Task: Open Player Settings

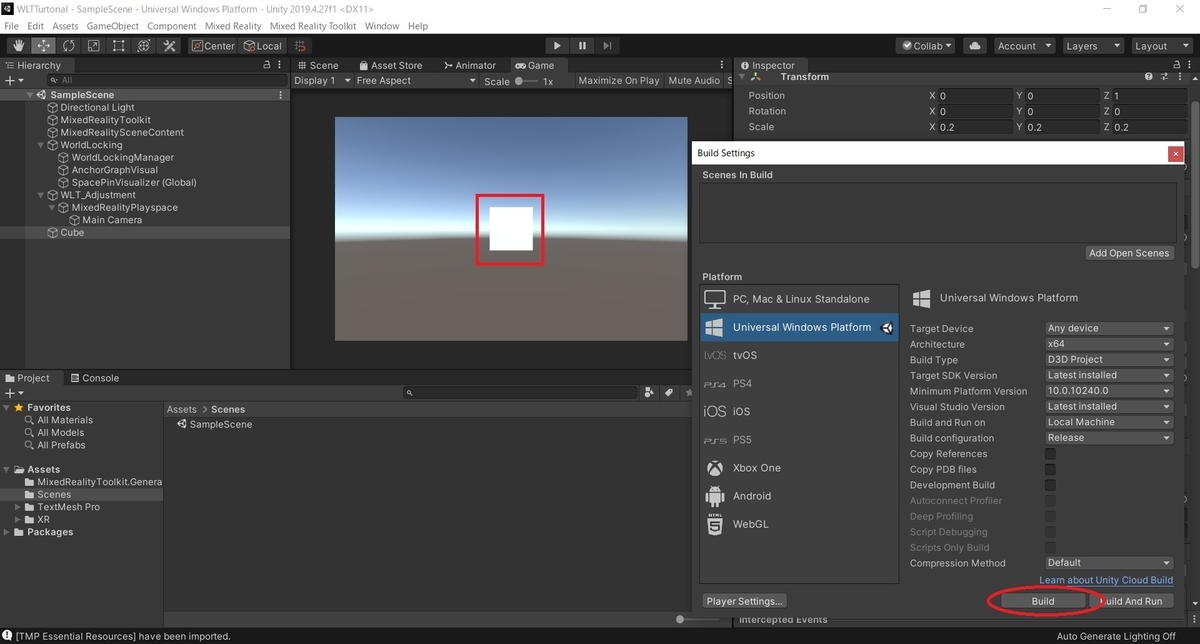Action: (745, 601)
